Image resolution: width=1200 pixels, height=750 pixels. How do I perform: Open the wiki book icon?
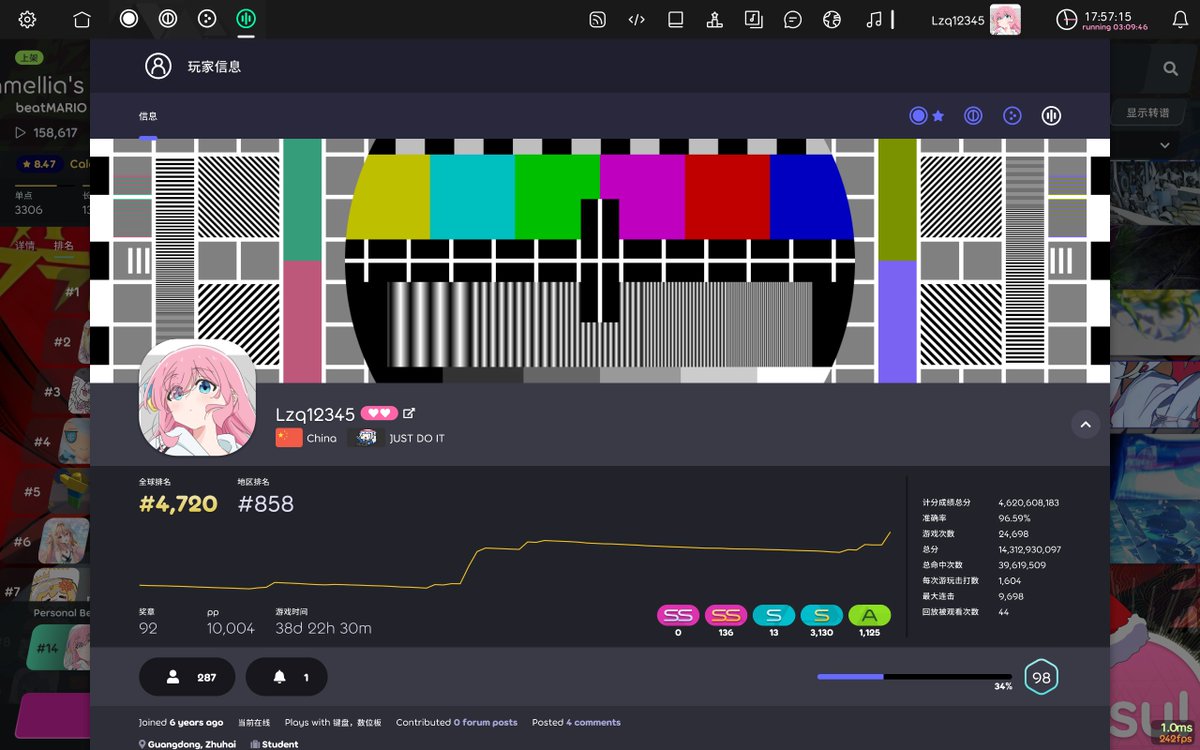676,19
